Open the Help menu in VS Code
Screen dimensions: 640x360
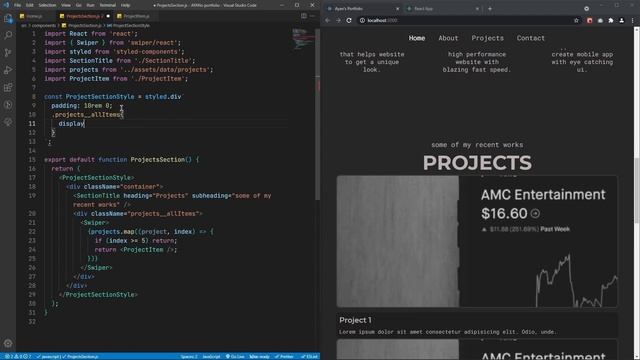tap(126, 5)
